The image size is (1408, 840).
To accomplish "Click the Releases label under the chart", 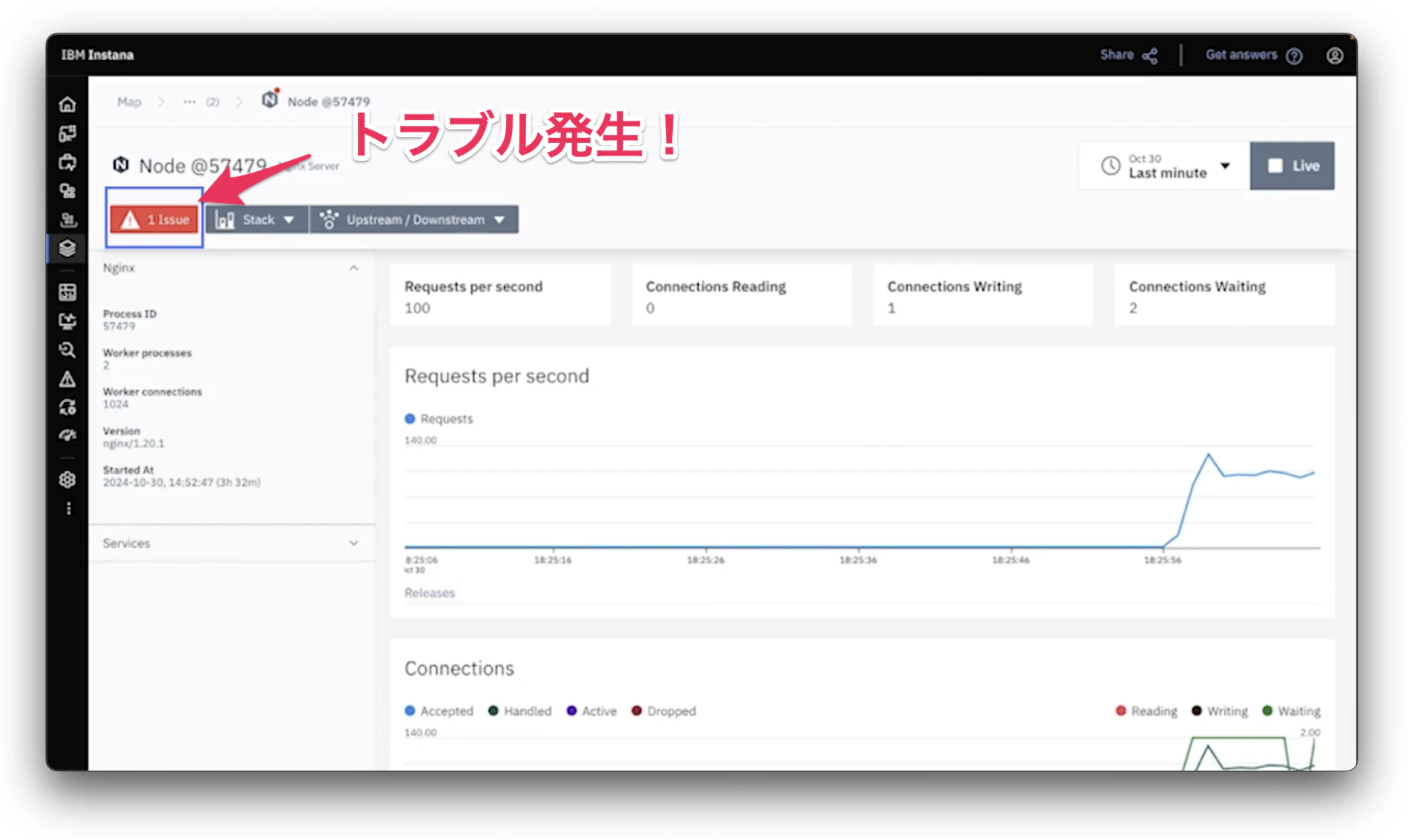I will point(430,593).
